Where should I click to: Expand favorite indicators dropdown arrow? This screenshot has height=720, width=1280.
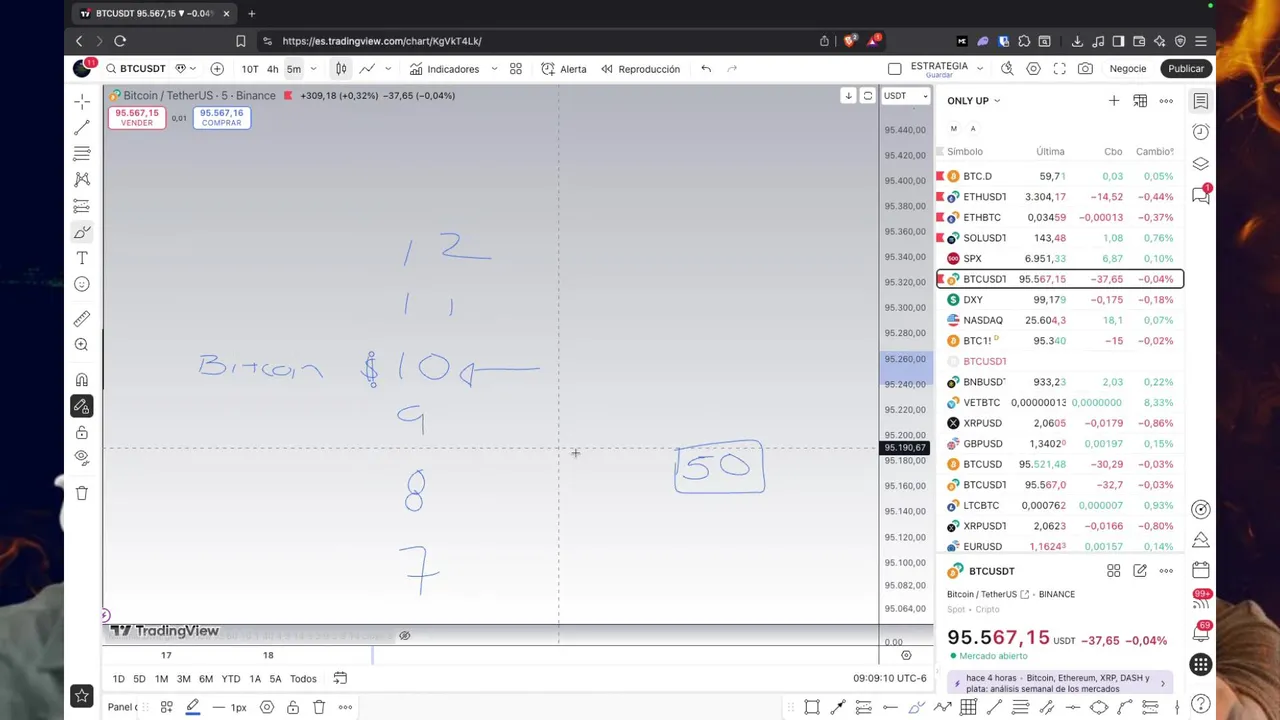pyautogui.click(x=494, y=69)
